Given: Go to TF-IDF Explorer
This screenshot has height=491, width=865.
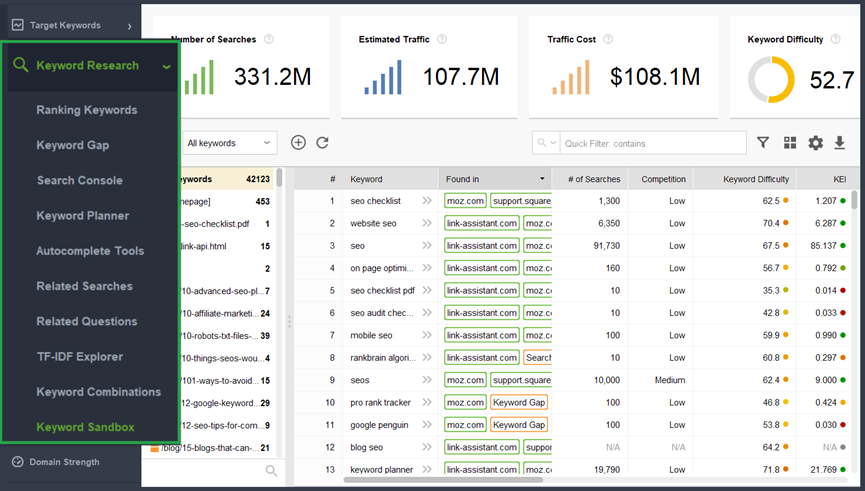Looking at the screenshot, I should (x=80, y=356).
